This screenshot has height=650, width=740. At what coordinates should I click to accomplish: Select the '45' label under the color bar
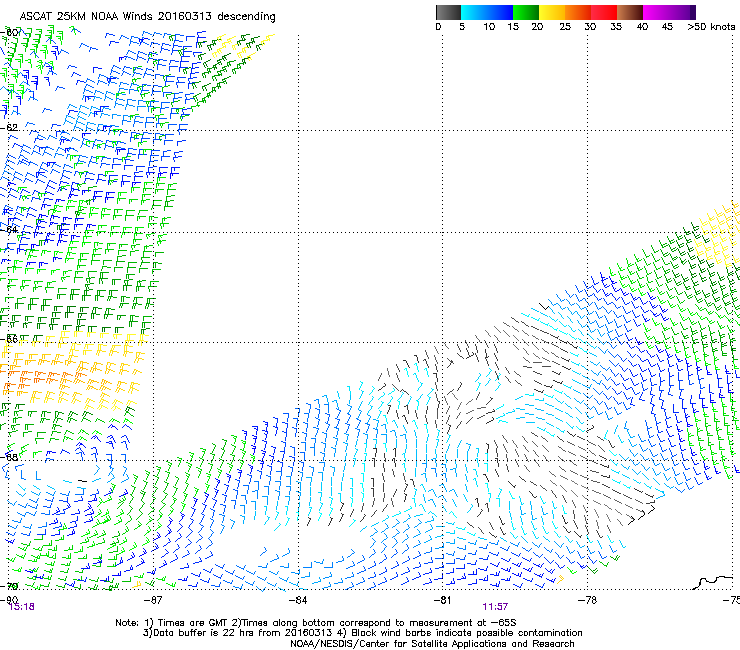click(x=667, y=27)
